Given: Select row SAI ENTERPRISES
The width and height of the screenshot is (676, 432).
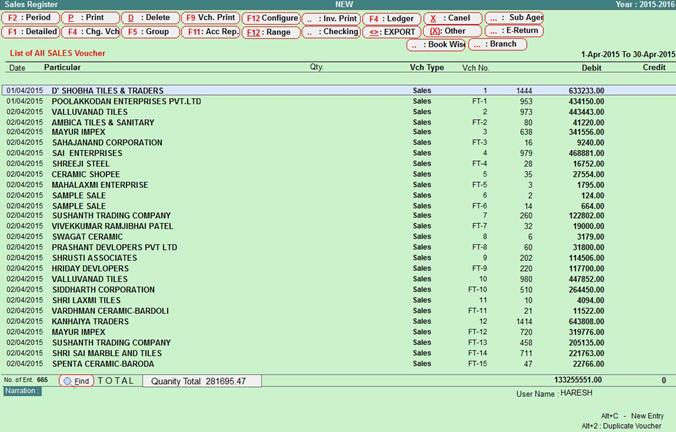Looking at the screenshot, I should coord(338,153).
